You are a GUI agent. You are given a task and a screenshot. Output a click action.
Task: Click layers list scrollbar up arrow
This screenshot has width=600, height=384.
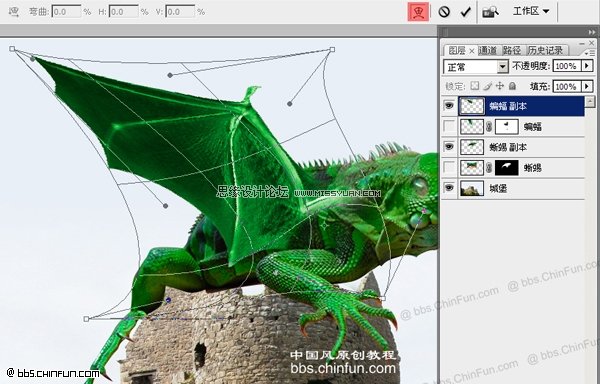tap(590, 101)
